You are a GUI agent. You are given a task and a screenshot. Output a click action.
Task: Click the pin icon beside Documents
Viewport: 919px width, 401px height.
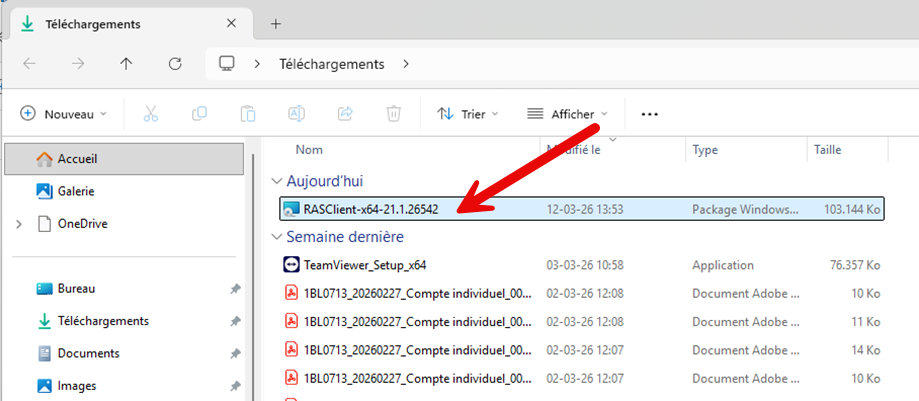(235, 354)
